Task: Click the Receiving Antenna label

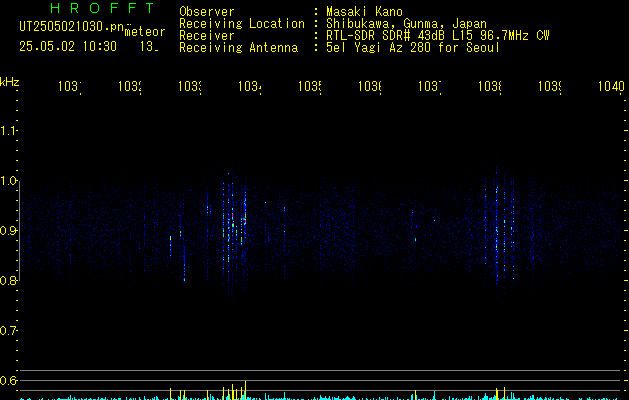Action: [238, 48]
